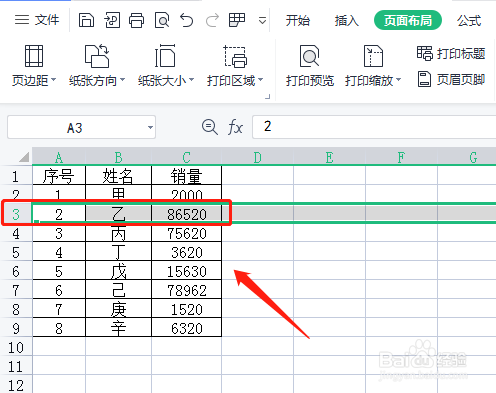Image resolution: width=496 pixels, height=393 pixels.
Task: Click the 页眉页脚 button
Action: pyautogui.click(x=451, y=80)
